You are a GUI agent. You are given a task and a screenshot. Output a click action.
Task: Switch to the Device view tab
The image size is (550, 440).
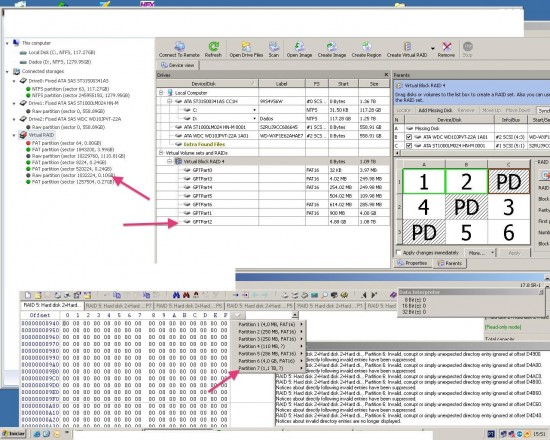pos(177,65)
